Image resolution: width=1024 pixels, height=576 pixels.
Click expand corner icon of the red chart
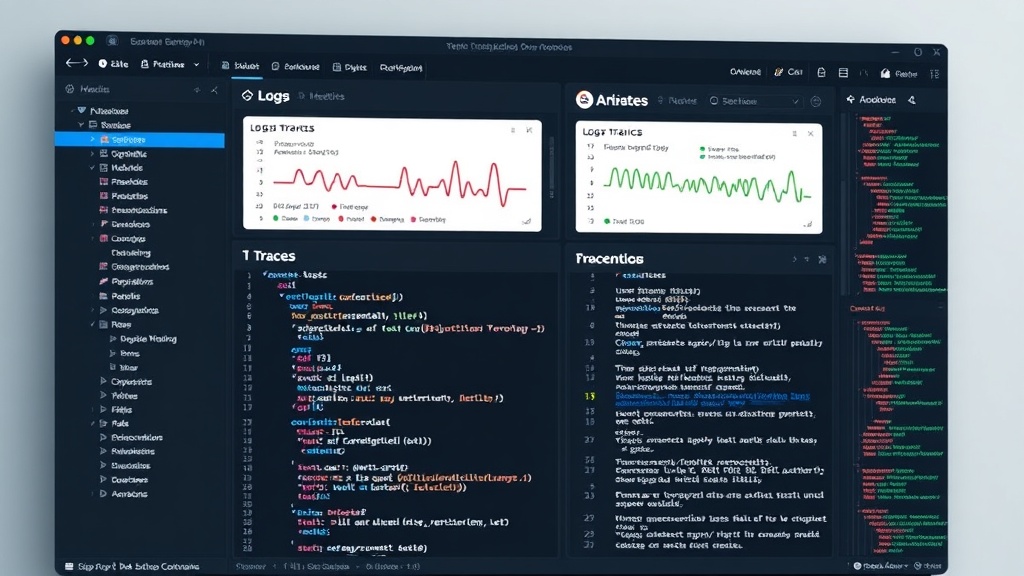[526, 221]
